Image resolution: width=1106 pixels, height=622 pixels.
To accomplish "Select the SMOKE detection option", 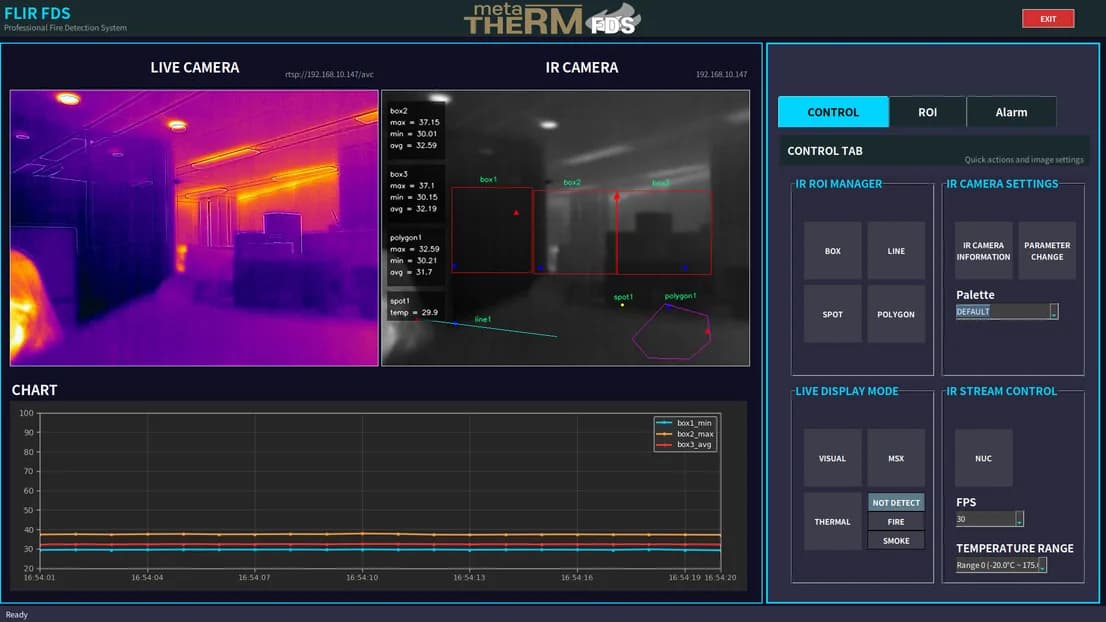I will point(896,540).
